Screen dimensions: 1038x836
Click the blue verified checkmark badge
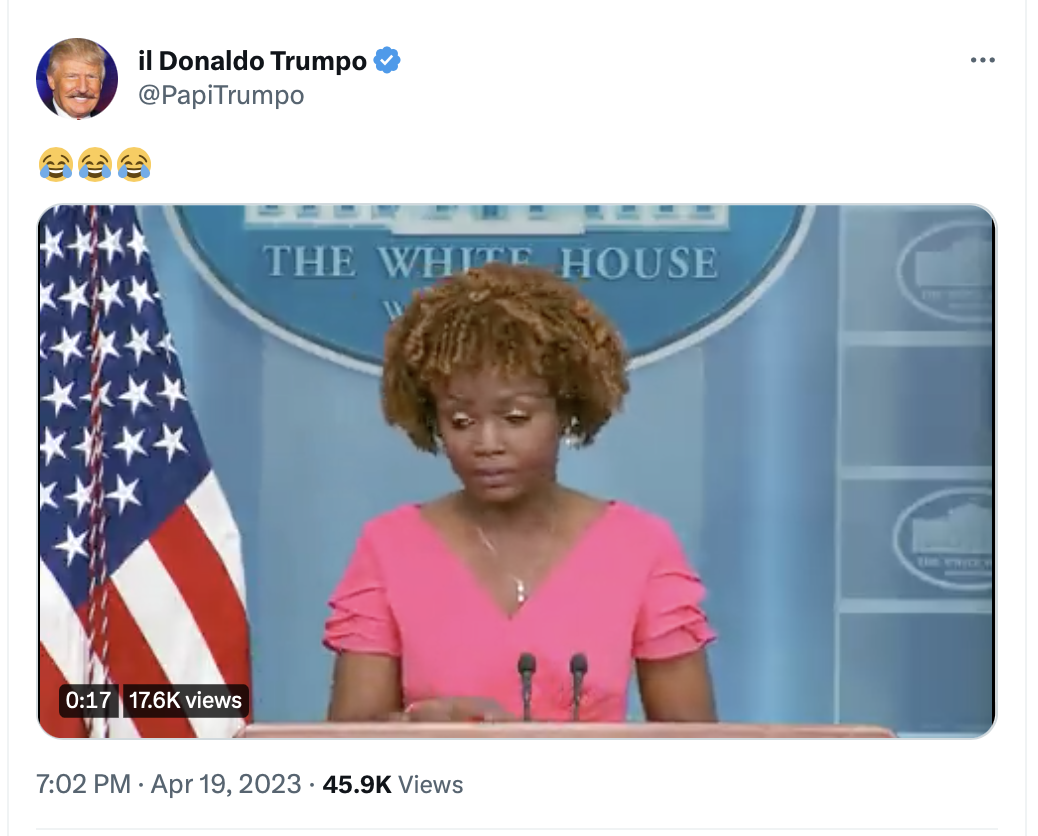(x=387, y=60)
